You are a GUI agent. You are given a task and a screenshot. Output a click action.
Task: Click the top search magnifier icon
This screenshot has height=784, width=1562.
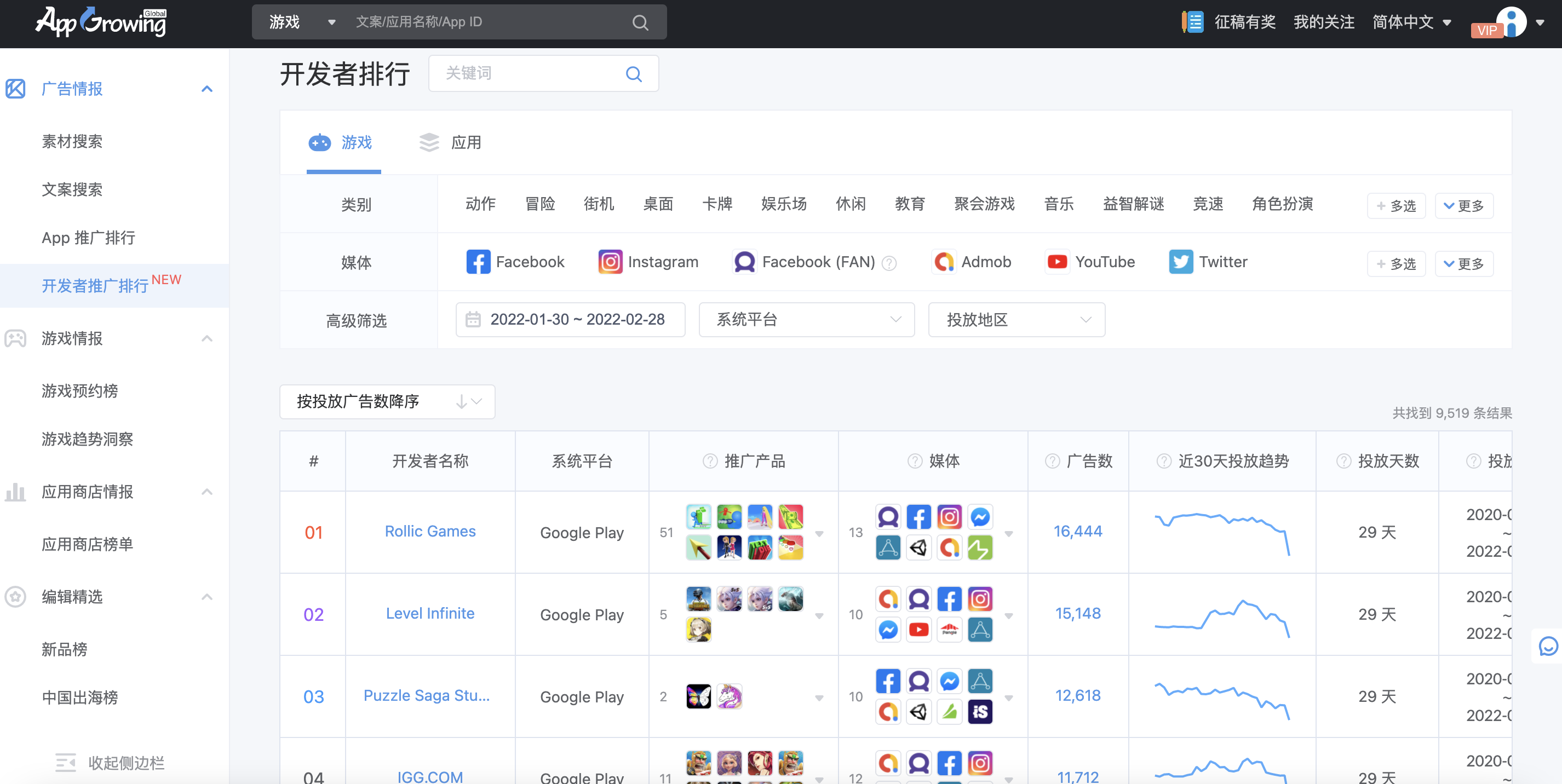pyautogui.click(x=640, y=22)
